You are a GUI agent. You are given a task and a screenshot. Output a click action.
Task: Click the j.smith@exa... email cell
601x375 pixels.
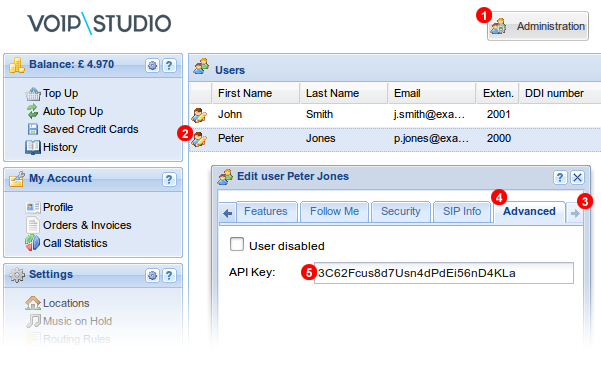(x=429, y=114)
